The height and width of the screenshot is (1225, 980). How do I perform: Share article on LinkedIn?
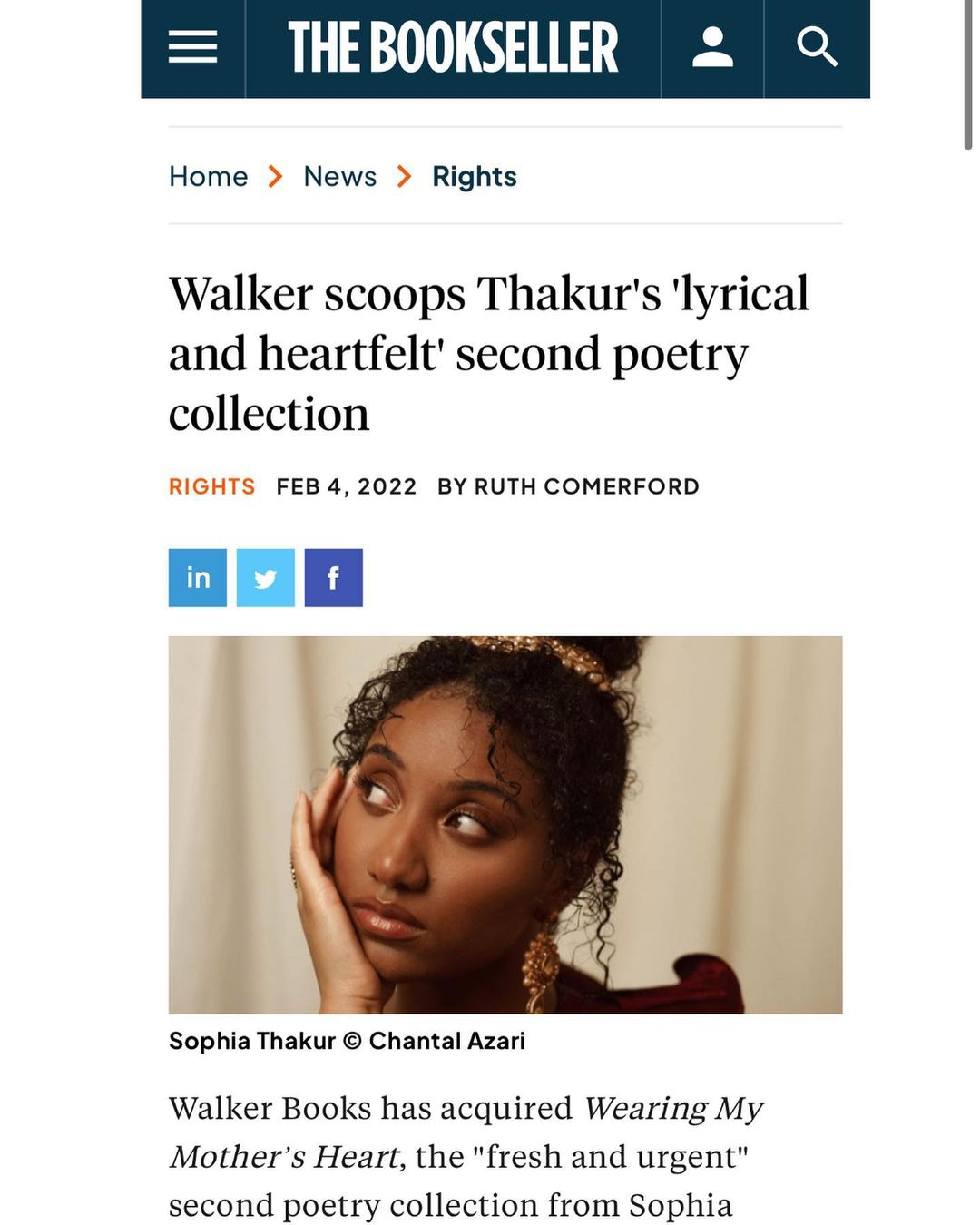198,577
